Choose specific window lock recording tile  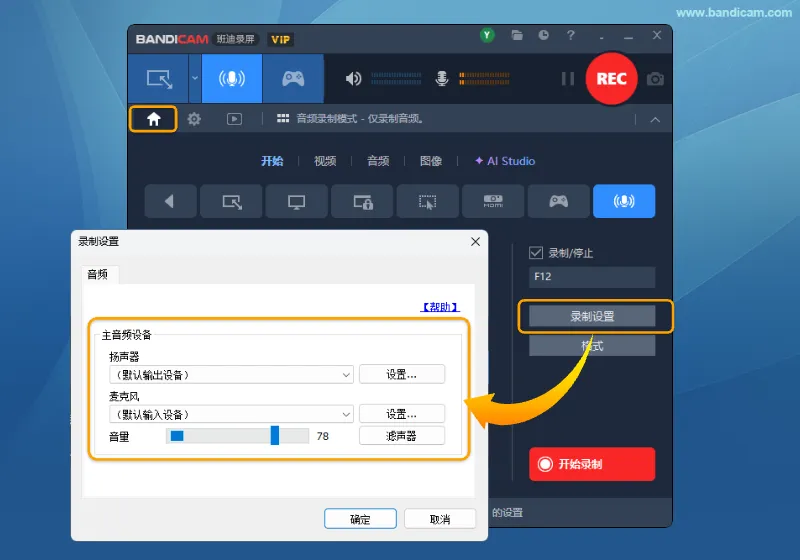click(362, 201)
